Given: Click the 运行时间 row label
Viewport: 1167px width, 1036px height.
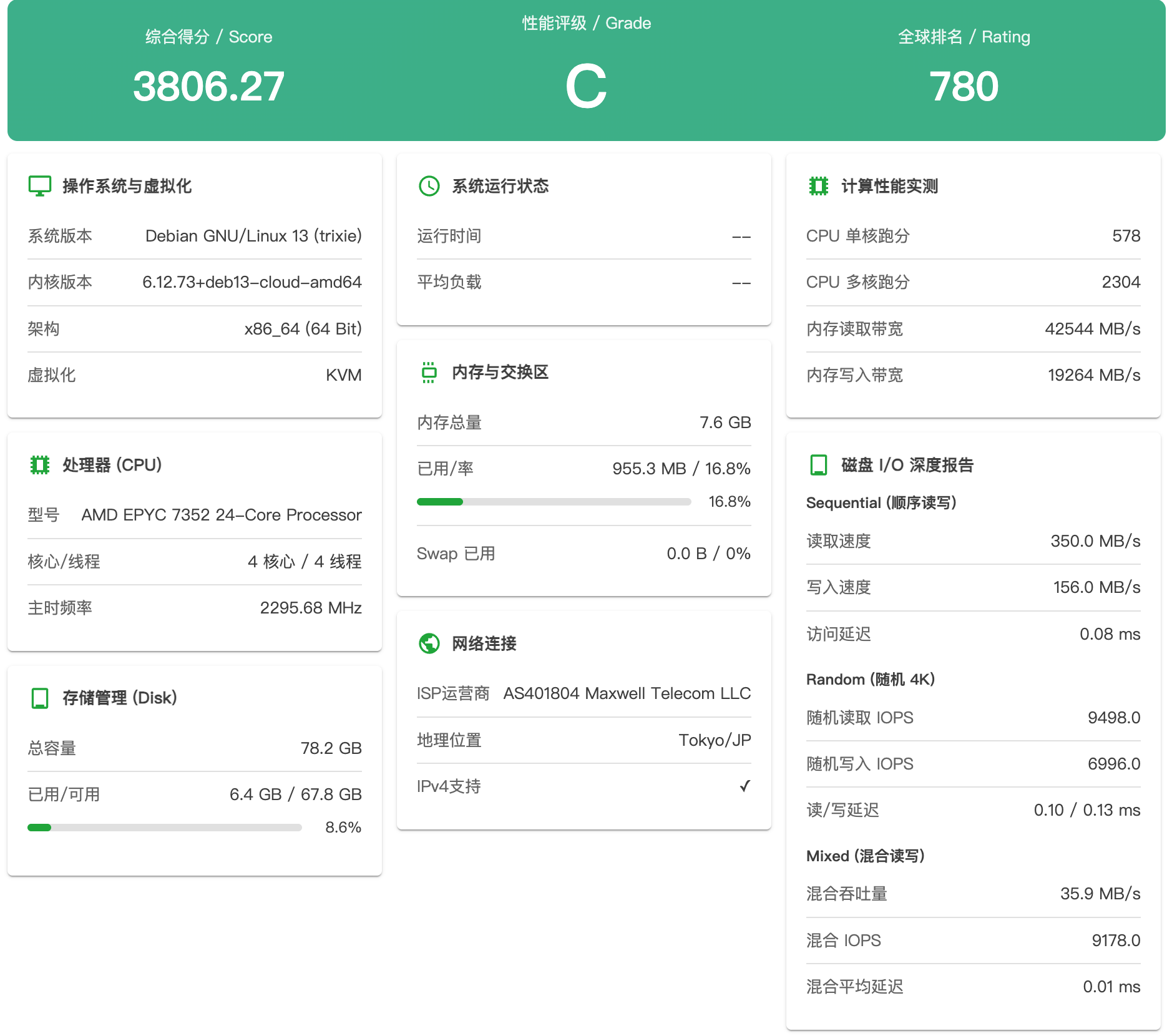Looking at the screenshot, I should tap(449, 236).
